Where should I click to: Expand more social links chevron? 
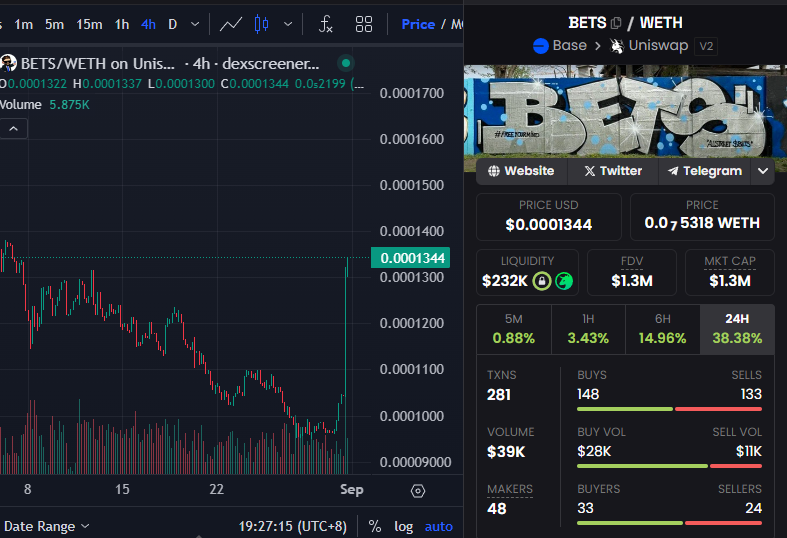click(x=763, y=171)
